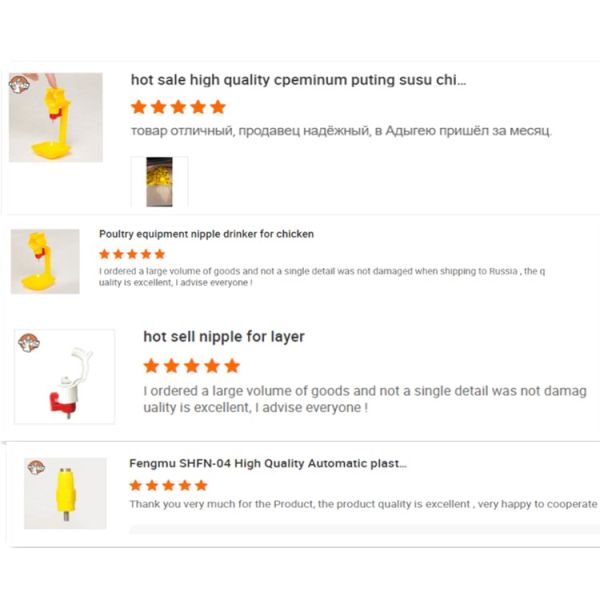This screenshot has height=600, width=600.
Task: Click the logo badge on the Fengmu product image
Action: pyautogui.click(x=36, y=467)
